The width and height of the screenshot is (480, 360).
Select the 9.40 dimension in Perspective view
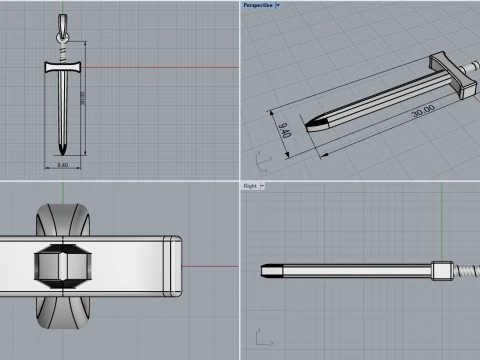[285, 130]
